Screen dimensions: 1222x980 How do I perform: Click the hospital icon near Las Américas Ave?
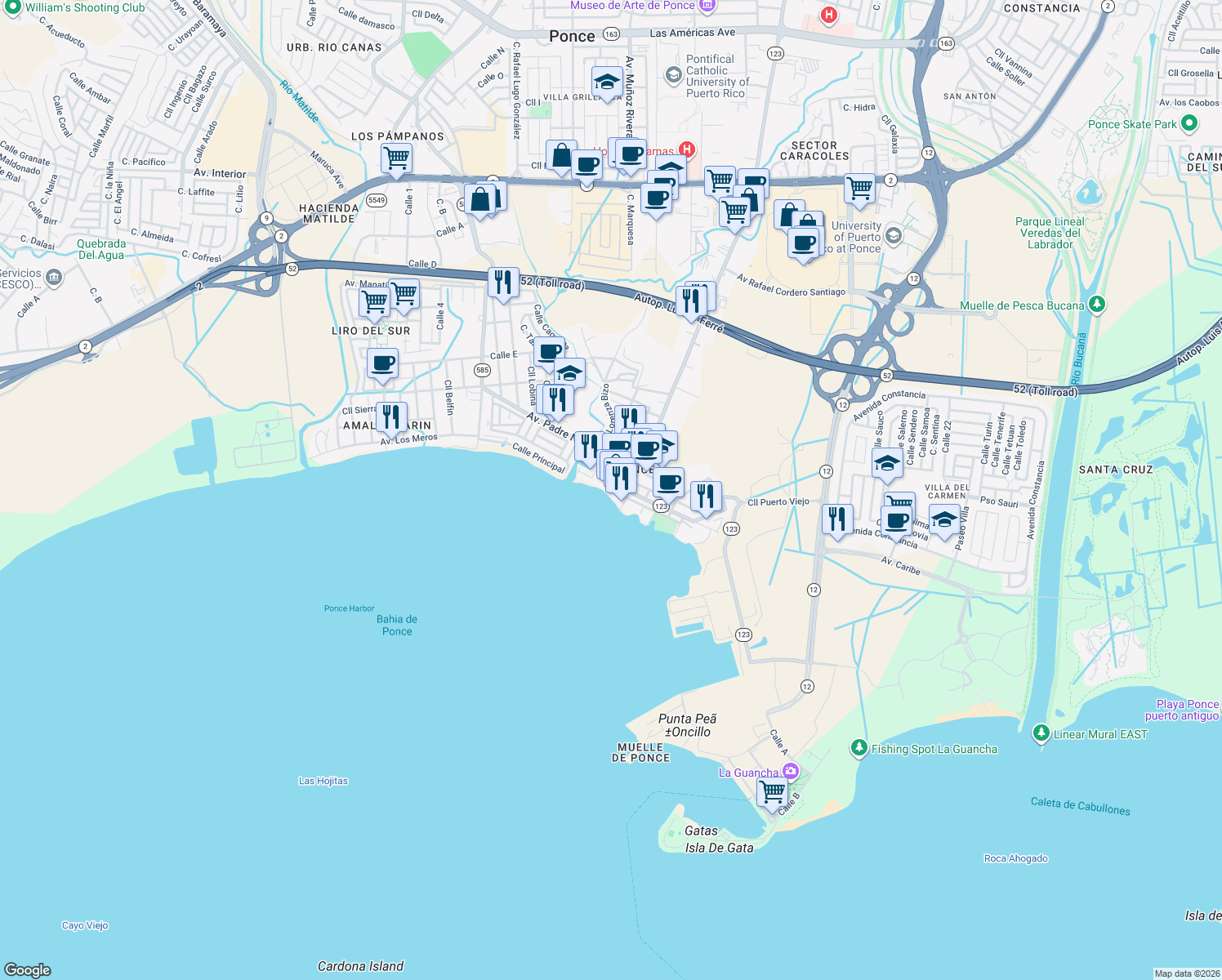coord(828,15)
